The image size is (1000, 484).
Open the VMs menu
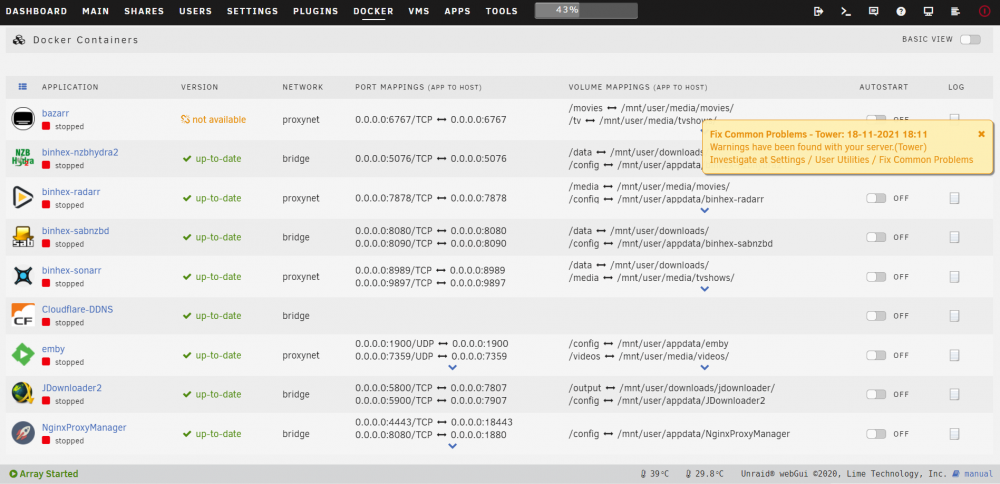pos(419,11)
